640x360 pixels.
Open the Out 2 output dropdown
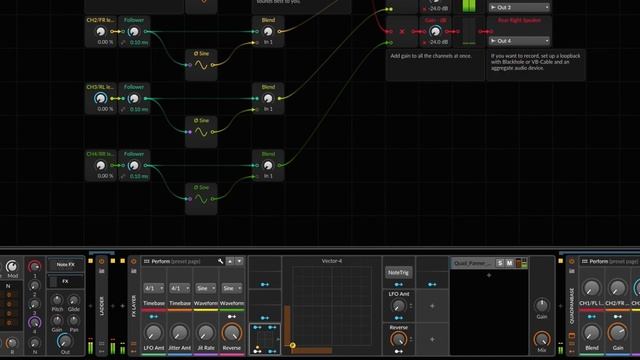[520, 7]
